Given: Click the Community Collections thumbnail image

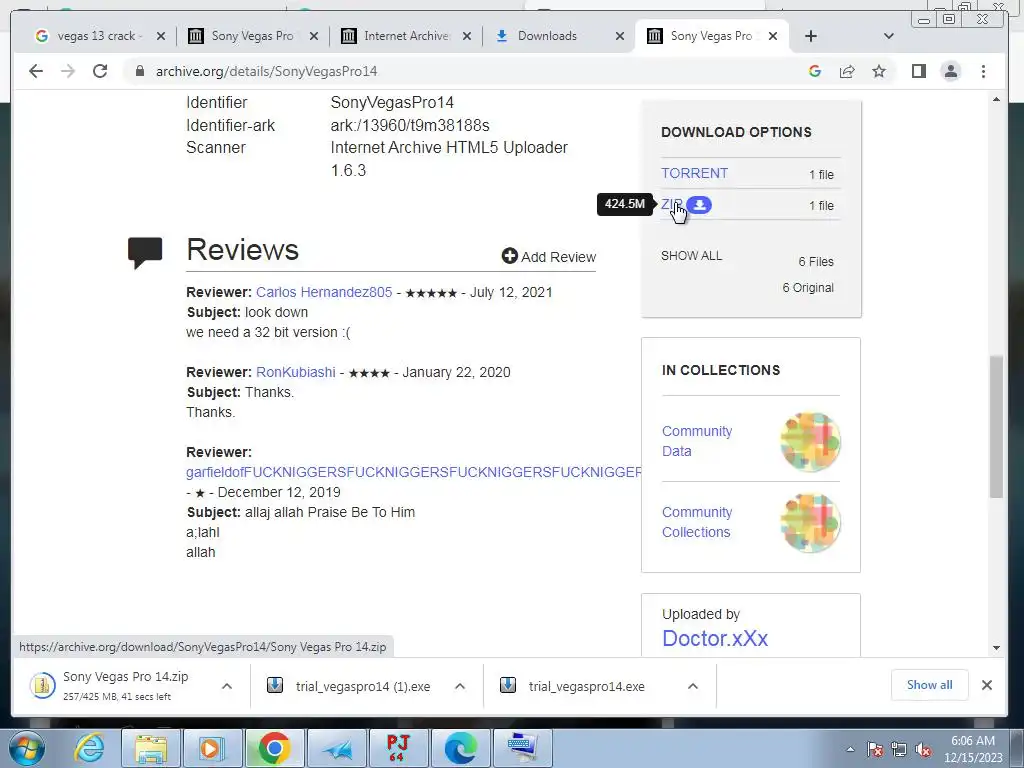Looking at the screenshot, I should point(810,522).
